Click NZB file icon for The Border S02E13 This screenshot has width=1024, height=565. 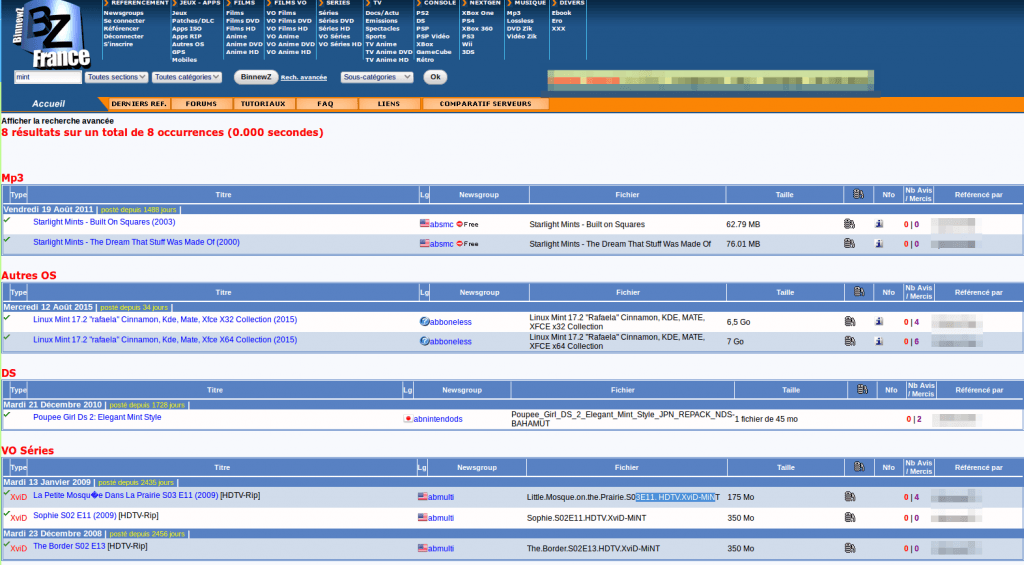(849, 548)
